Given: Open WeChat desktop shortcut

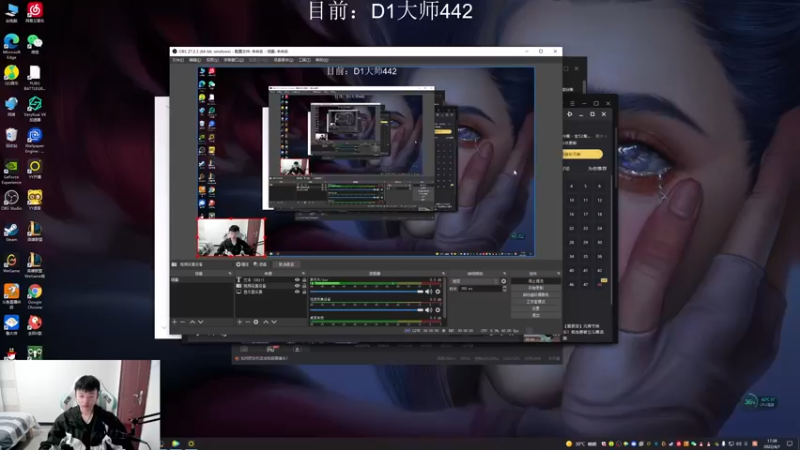Looking at the screenshot, I should 35,44.
